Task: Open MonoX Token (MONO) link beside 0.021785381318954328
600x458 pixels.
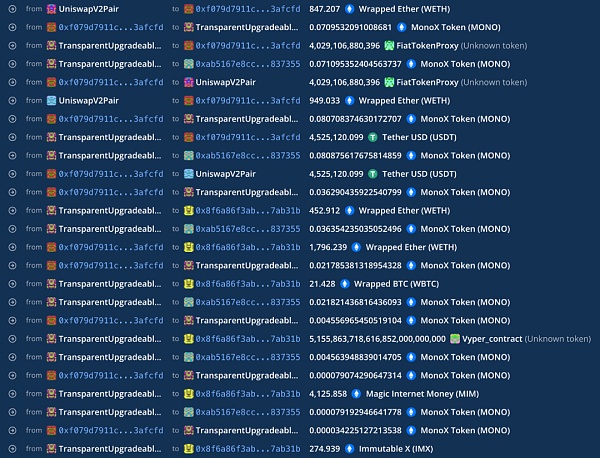Action: coord(465,266)
